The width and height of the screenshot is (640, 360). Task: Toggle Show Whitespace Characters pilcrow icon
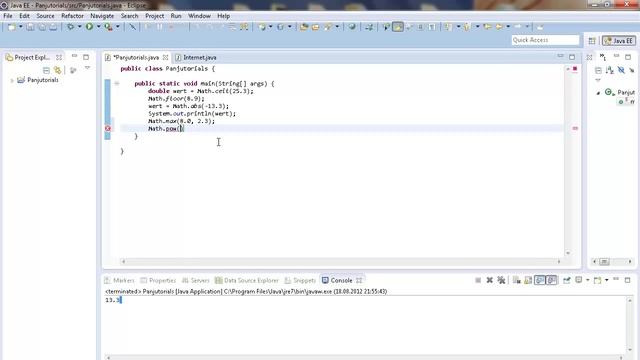pyautogui.click(x=432, y=27)
